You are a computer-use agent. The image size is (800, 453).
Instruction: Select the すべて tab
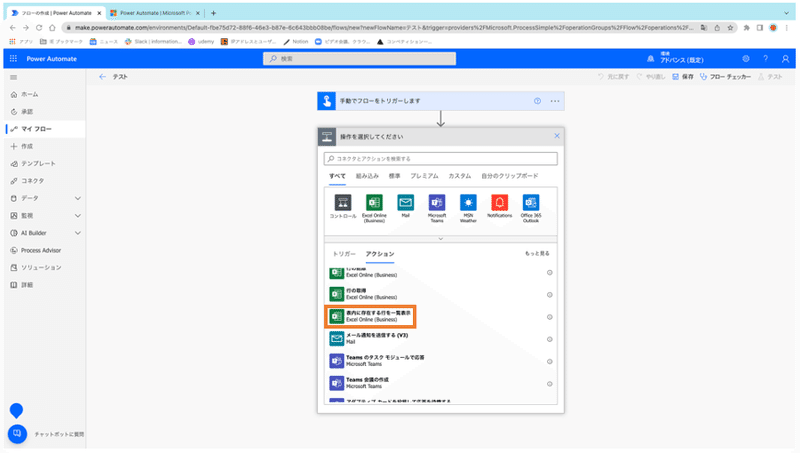(x=337, y=176)
